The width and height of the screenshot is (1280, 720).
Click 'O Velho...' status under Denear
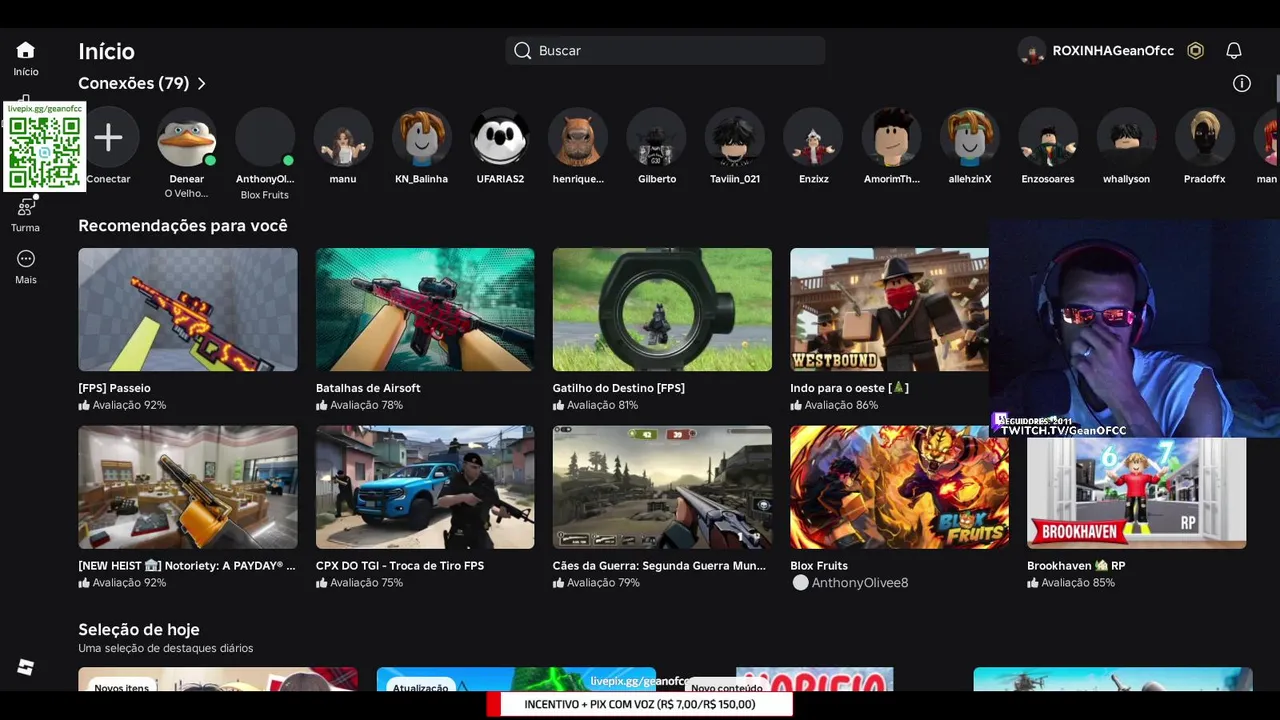(x=186, y=194)
